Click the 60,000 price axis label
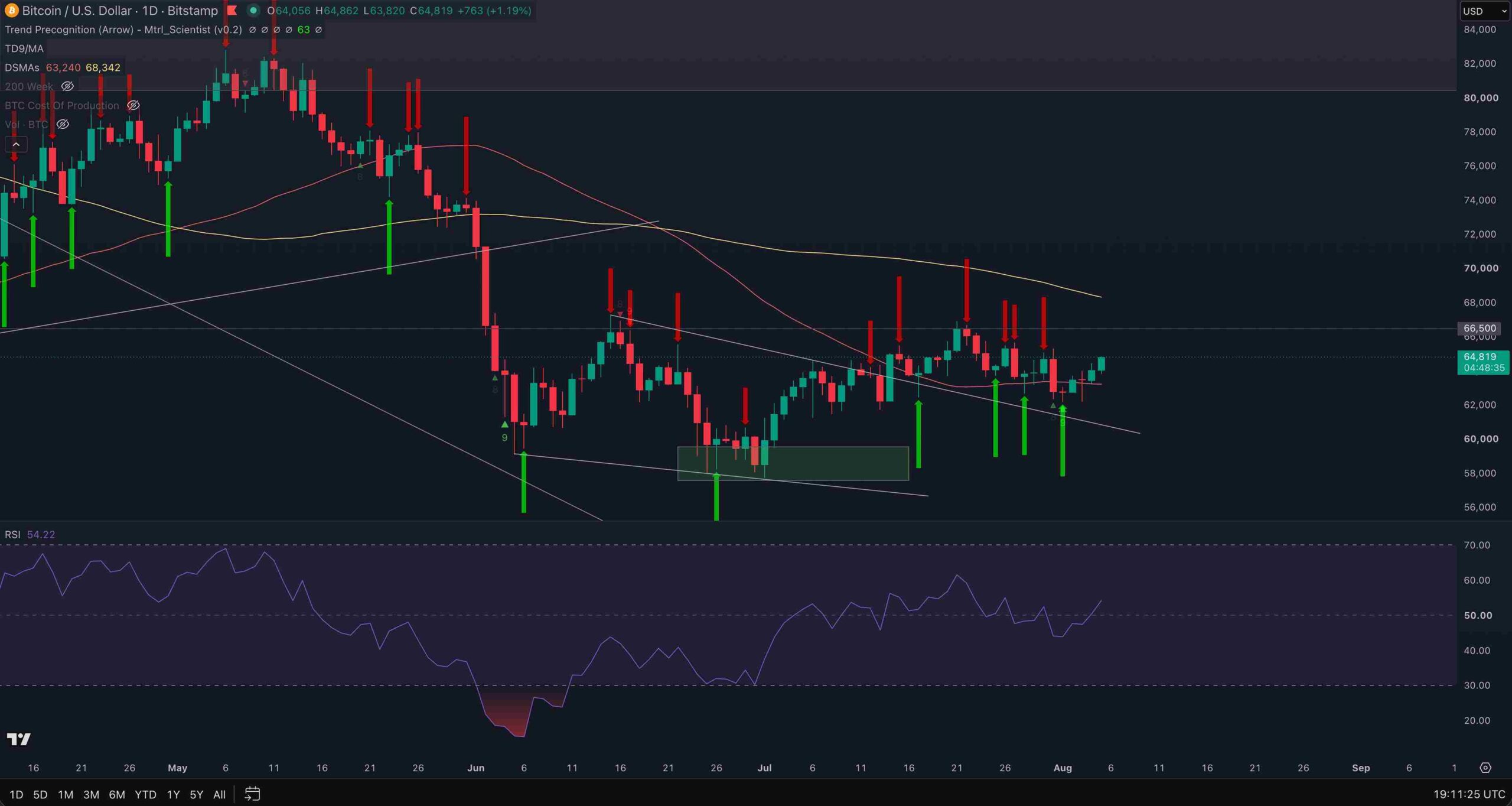The width and height of the screenshot is (1512, 806). coord(1481,438)
